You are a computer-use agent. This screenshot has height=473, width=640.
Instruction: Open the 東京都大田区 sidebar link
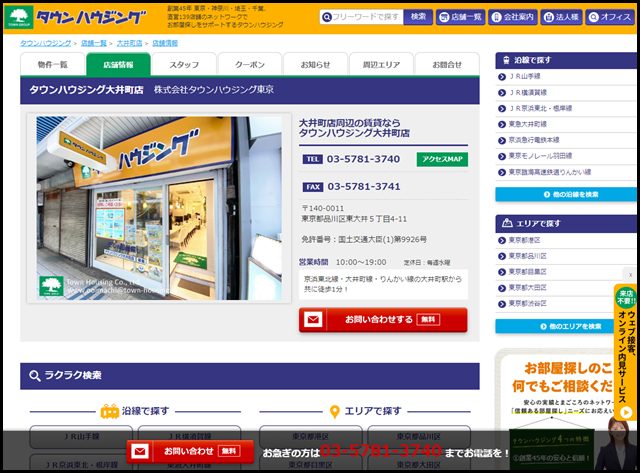point(527,288)
